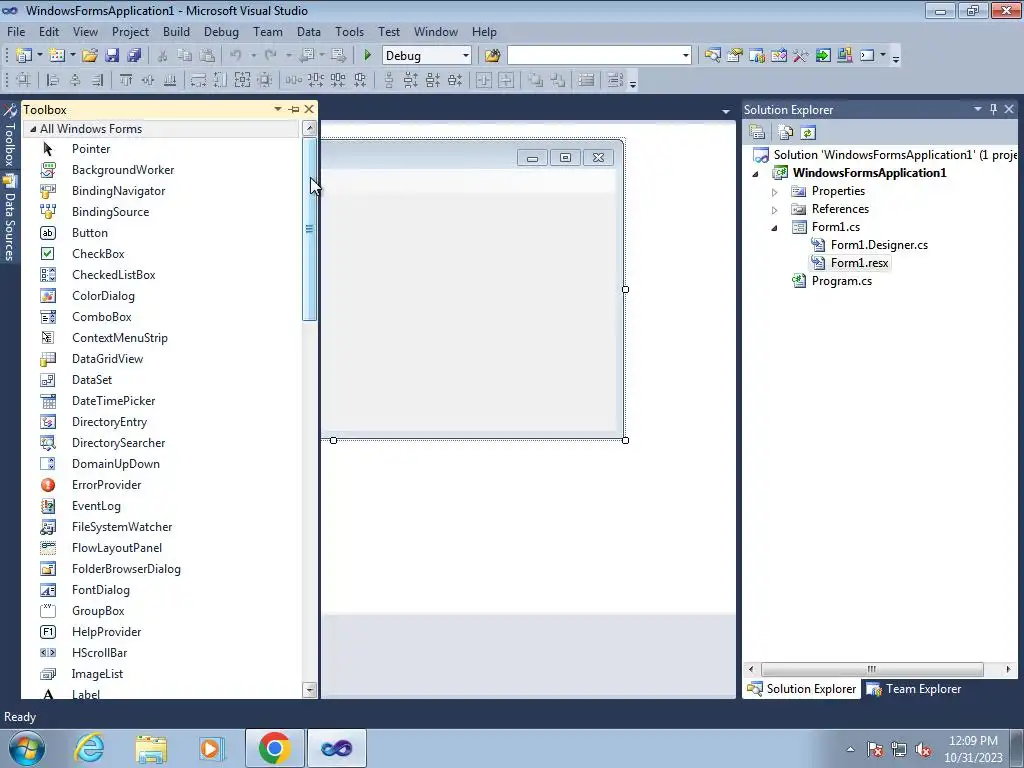Open a file with the folder toolbar icon

pos(90,56)
